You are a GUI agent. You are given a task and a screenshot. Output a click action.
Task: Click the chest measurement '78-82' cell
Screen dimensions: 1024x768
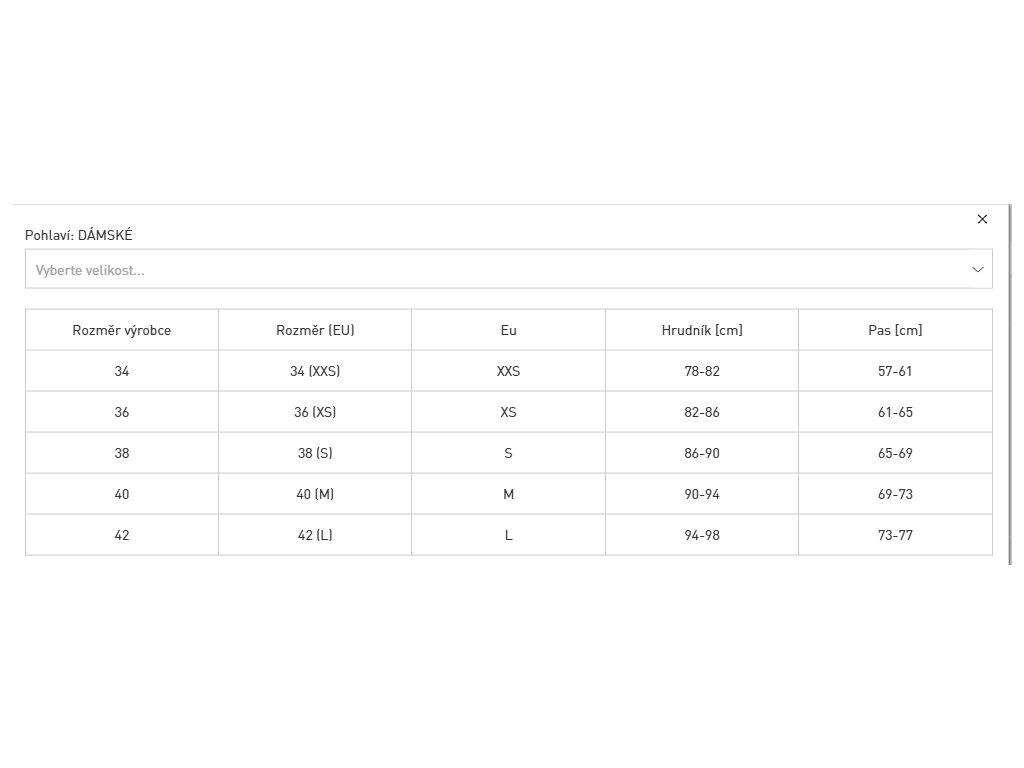point(702,371)
